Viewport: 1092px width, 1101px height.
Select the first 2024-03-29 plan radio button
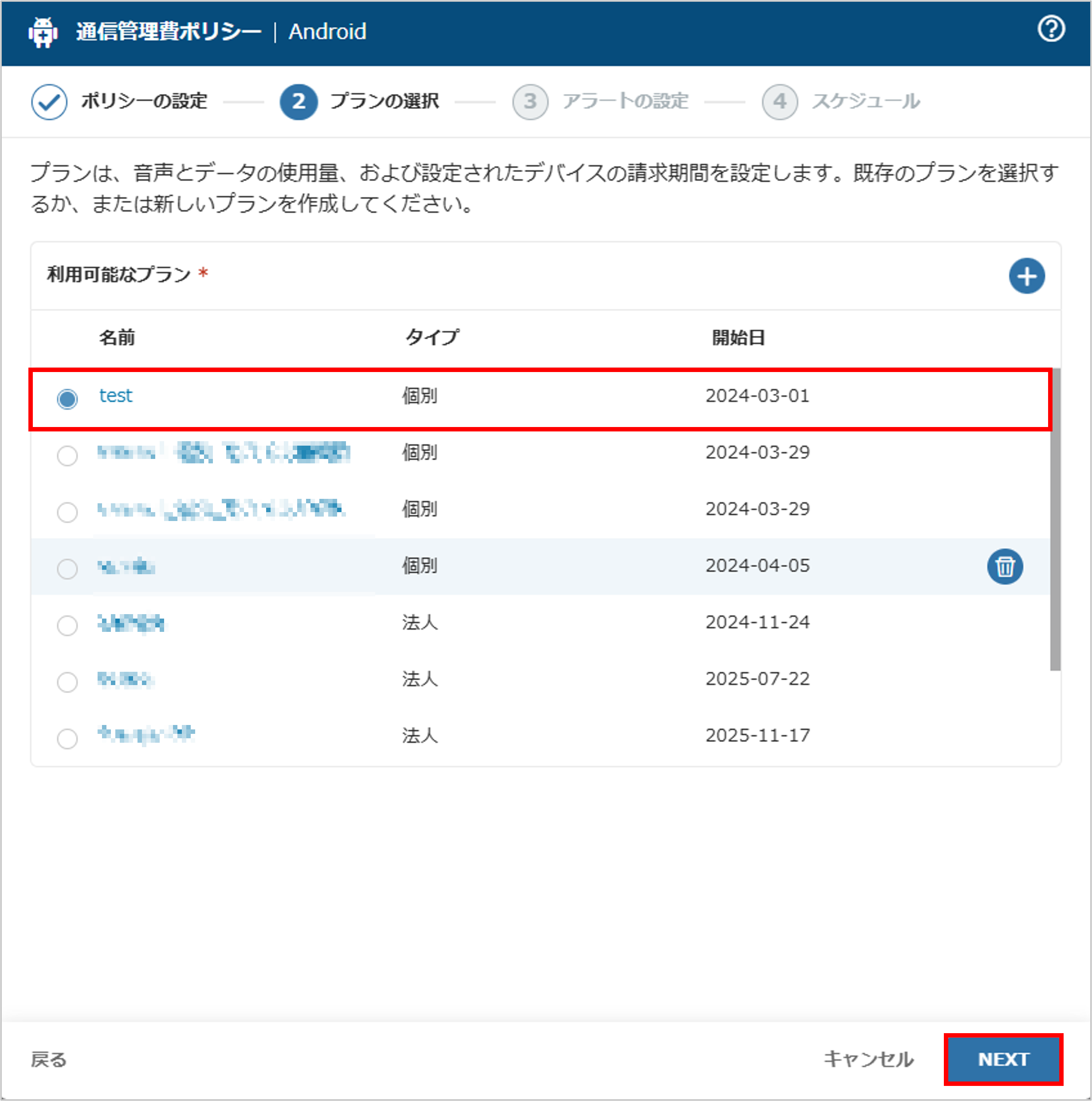point(67,455)
